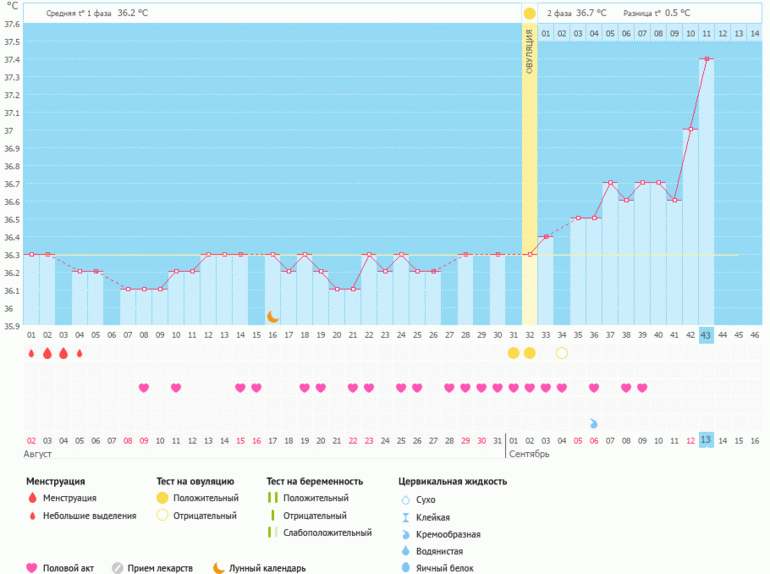770x574 pixels.
Task: Click the empty ovulation test circle, day 34
Action: [x=562, y=353]
